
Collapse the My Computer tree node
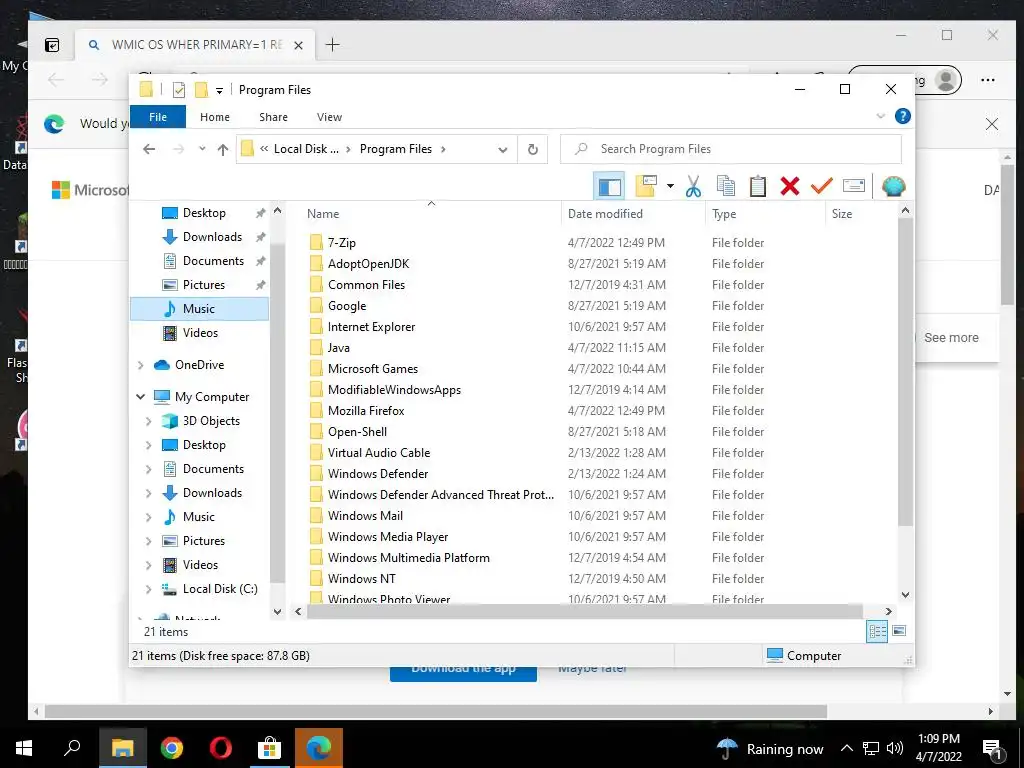click(140, 396)
